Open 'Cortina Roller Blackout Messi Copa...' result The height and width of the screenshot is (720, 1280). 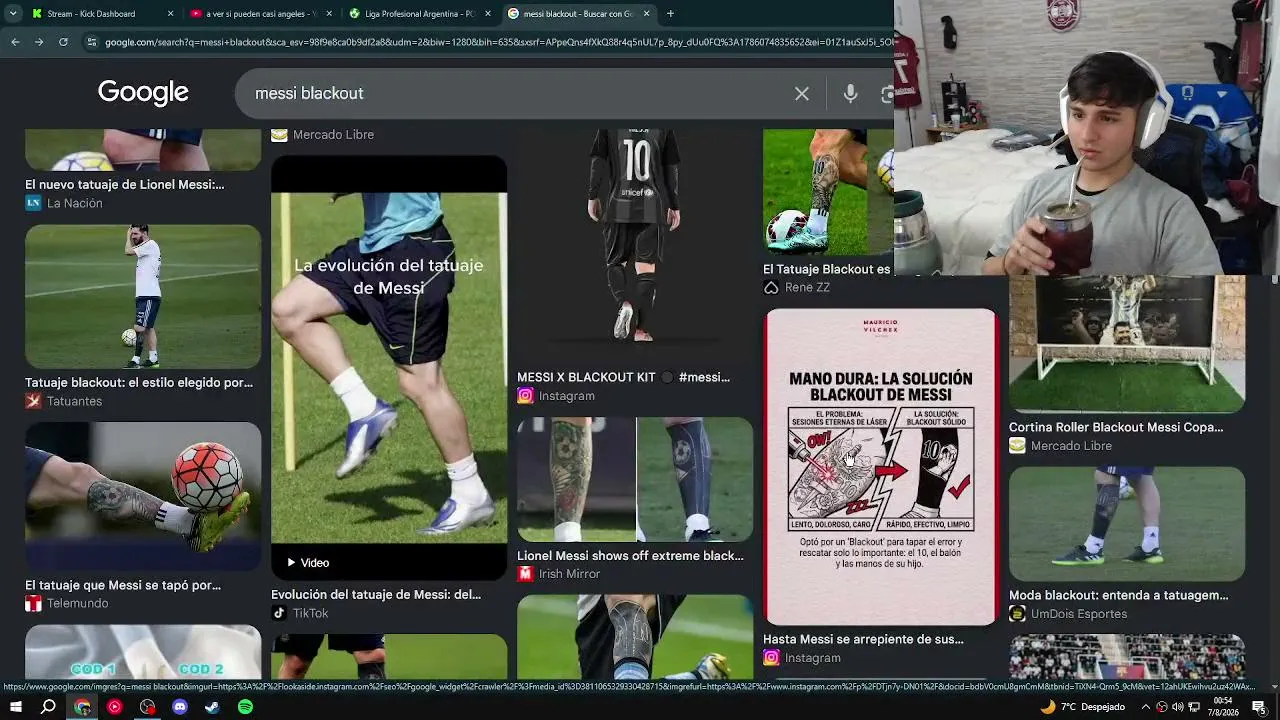[x=1116, y=428]
